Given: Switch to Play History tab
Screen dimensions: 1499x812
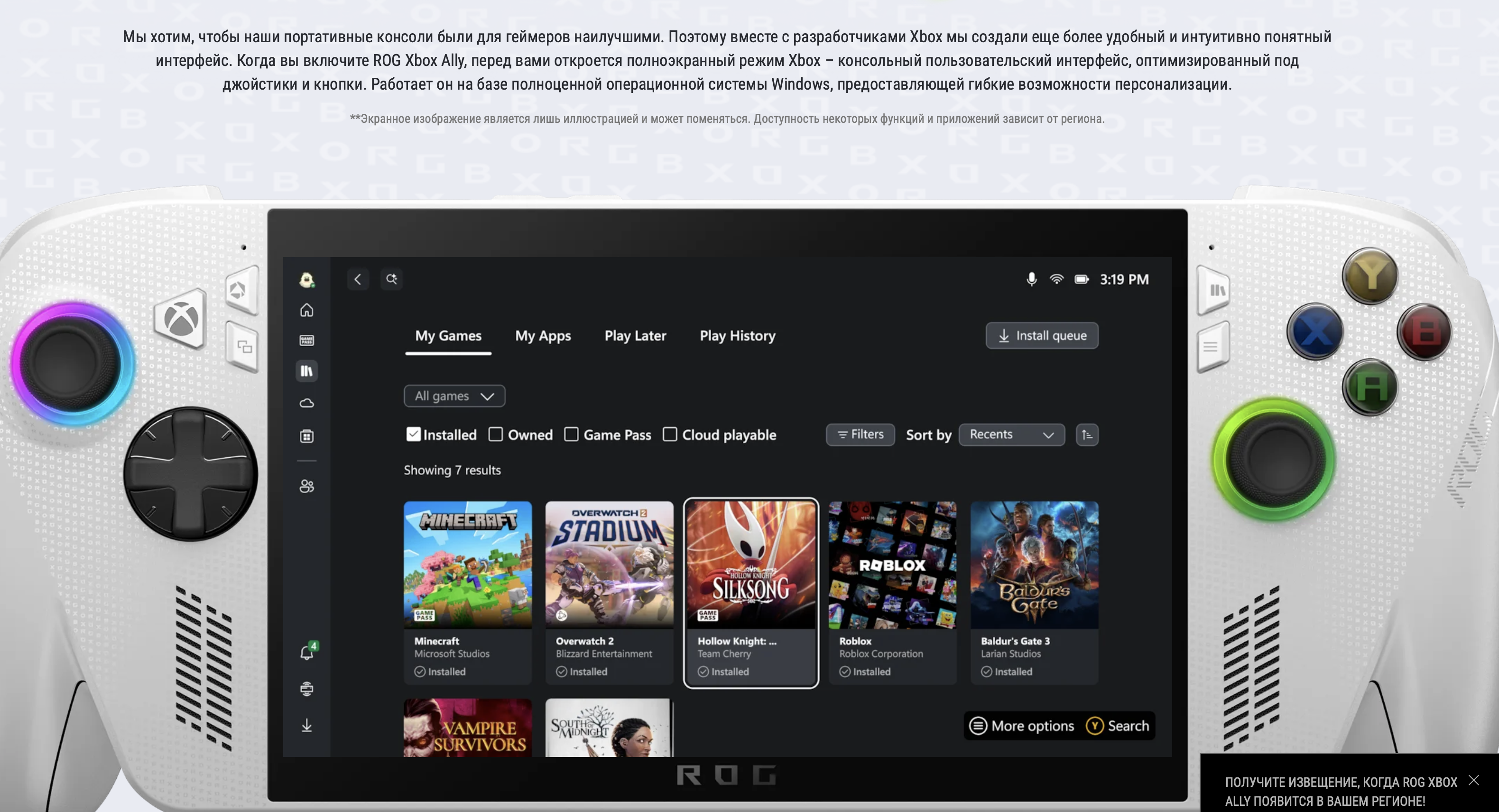Looking at the screenshot, I should tap(737, 336).
